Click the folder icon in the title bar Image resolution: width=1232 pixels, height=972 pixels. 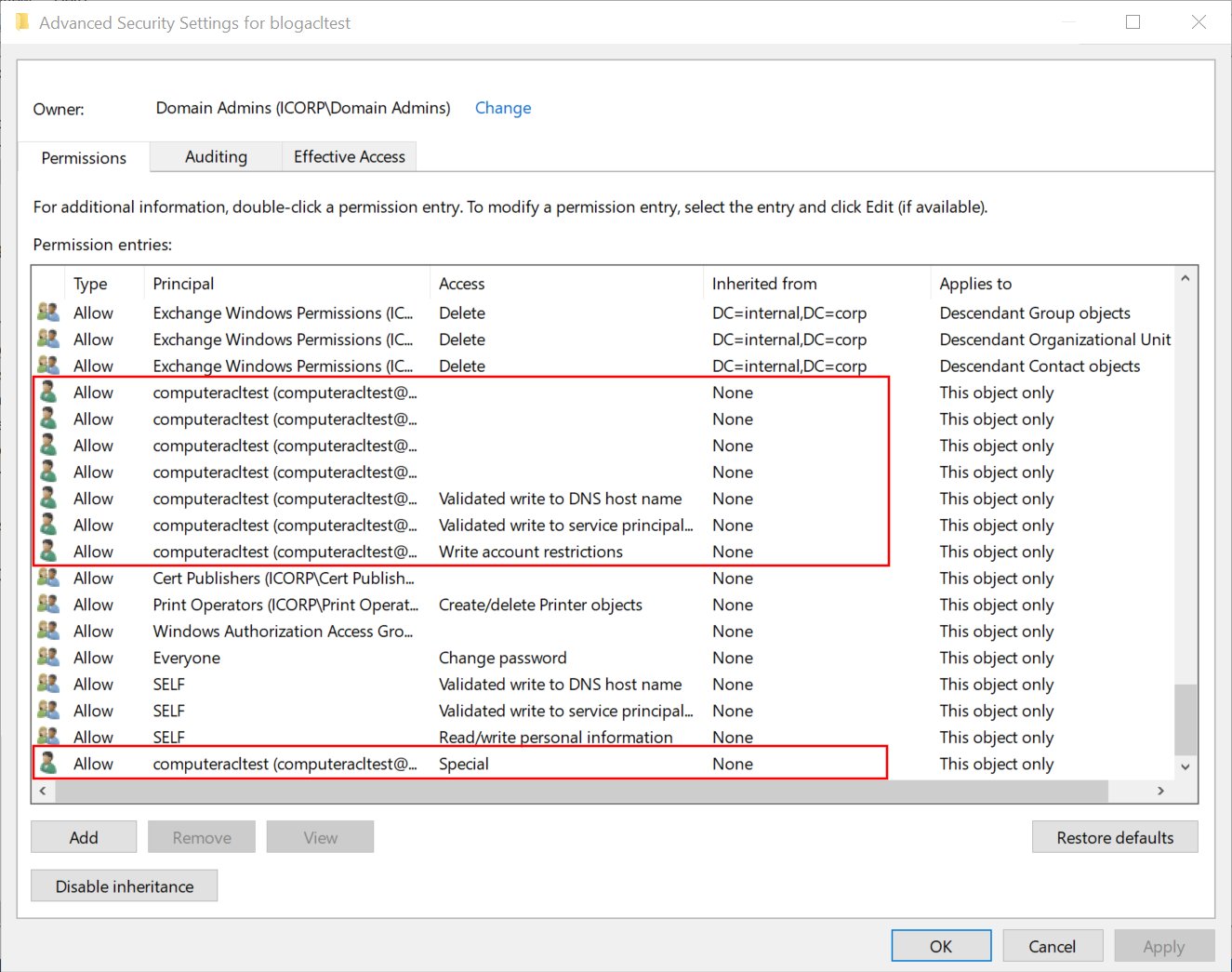[x=20, y=20]
